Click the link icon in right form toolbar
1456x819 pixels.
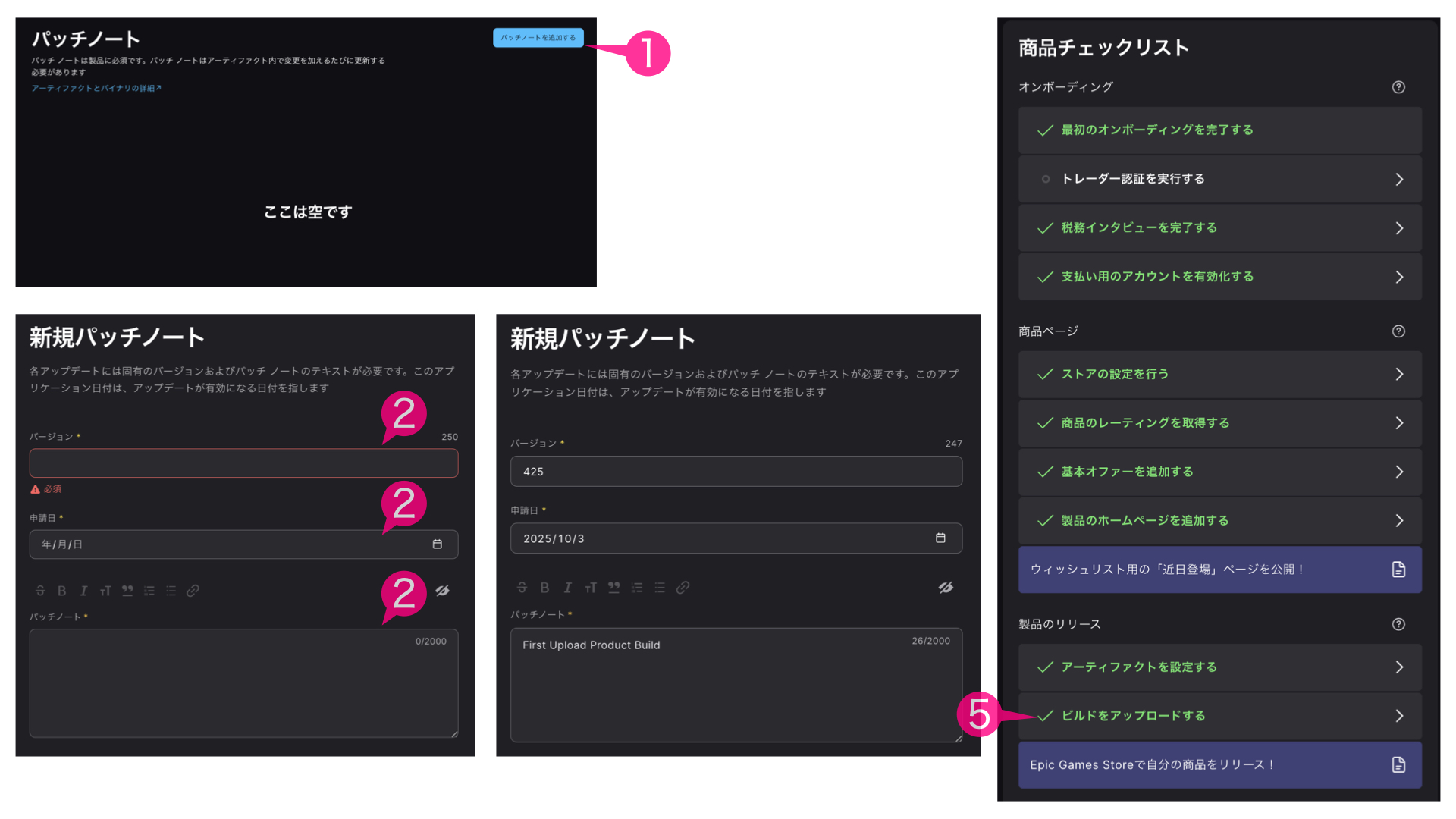(x=682, y=588)
